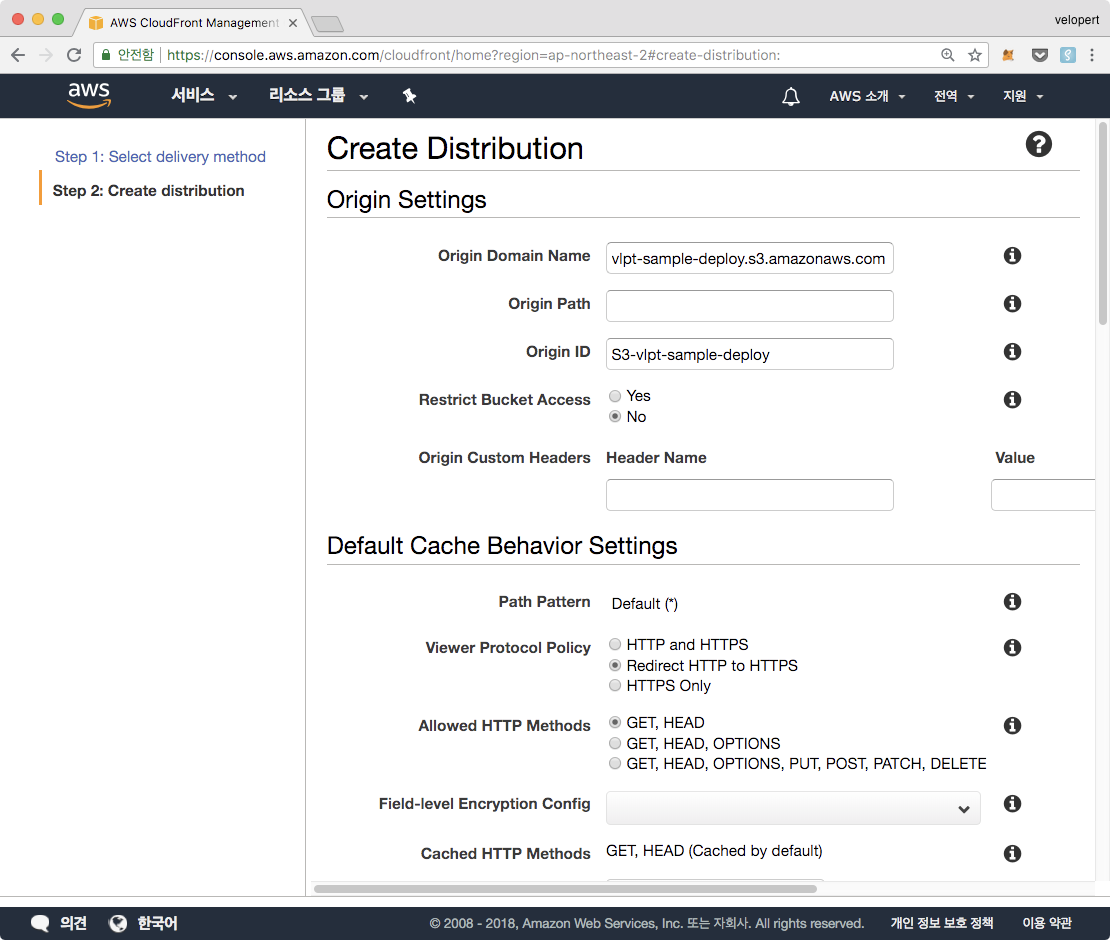Click the globe language icon in the footer
Screen dimensions: 1110x940
click(x=118, y=923)
